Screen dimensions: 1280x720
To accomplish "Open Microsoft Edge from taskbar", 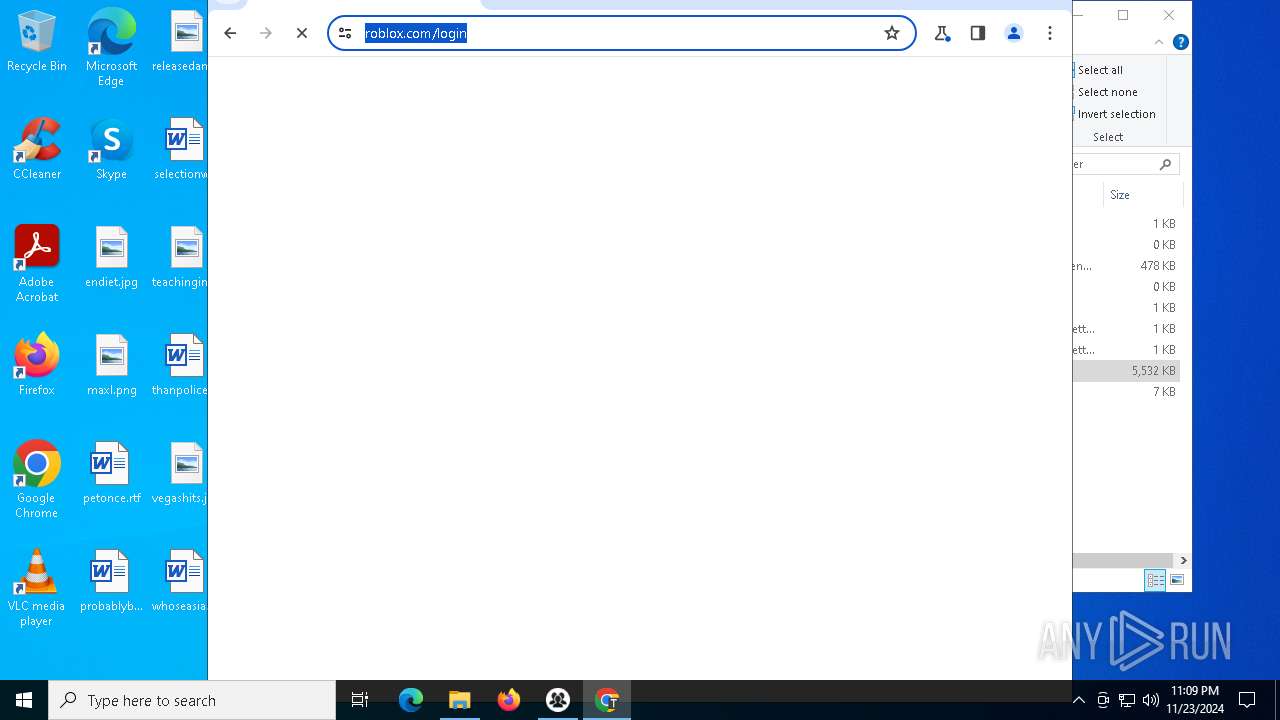I will tap(411, 700).
